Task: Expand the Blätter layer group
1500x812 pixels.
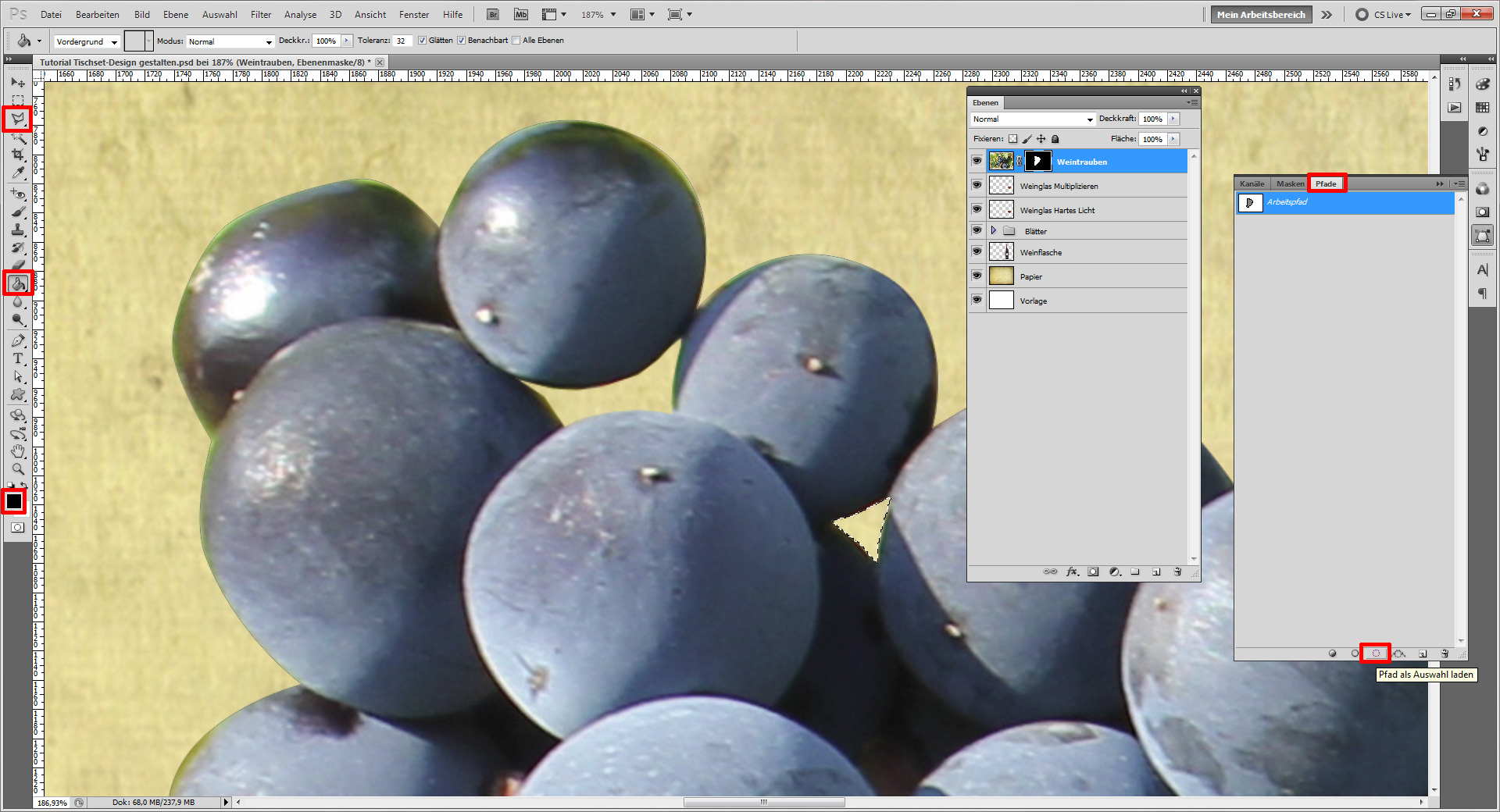Action: (x=994, y=231)
